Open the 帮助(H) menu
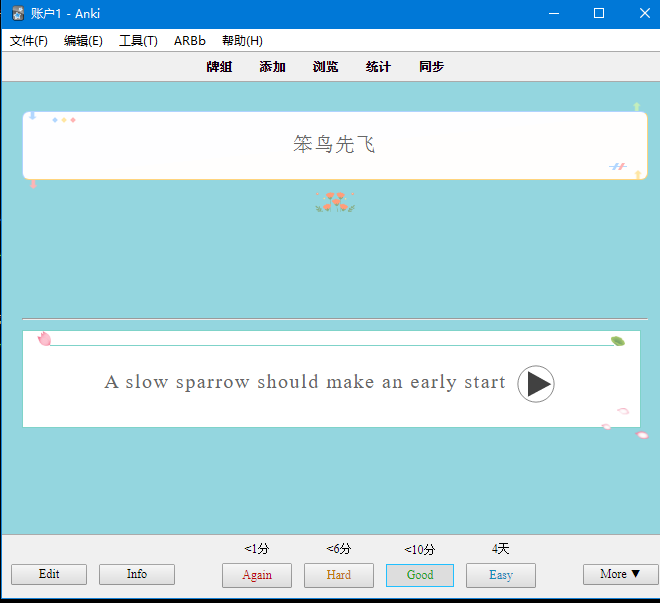Image resolution: width=660 pixels, height=603 pixels. coord(242,41)
